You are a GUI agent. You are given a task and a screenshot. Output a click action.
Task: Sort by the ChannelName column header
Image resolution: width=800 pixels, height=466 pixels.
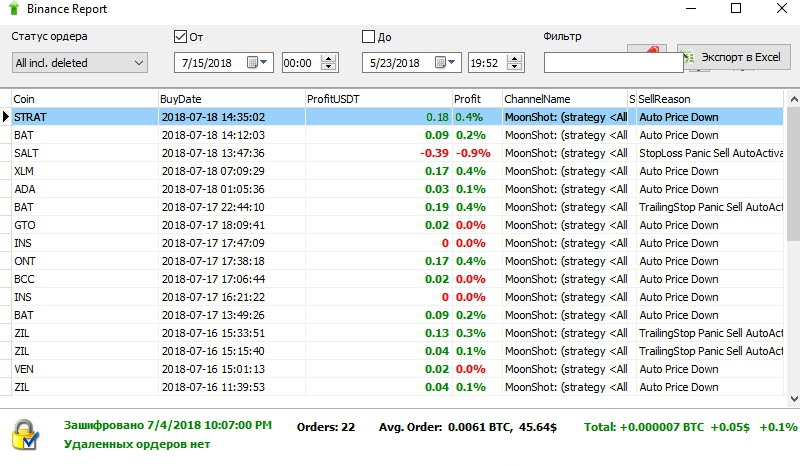tap(565, 99)
